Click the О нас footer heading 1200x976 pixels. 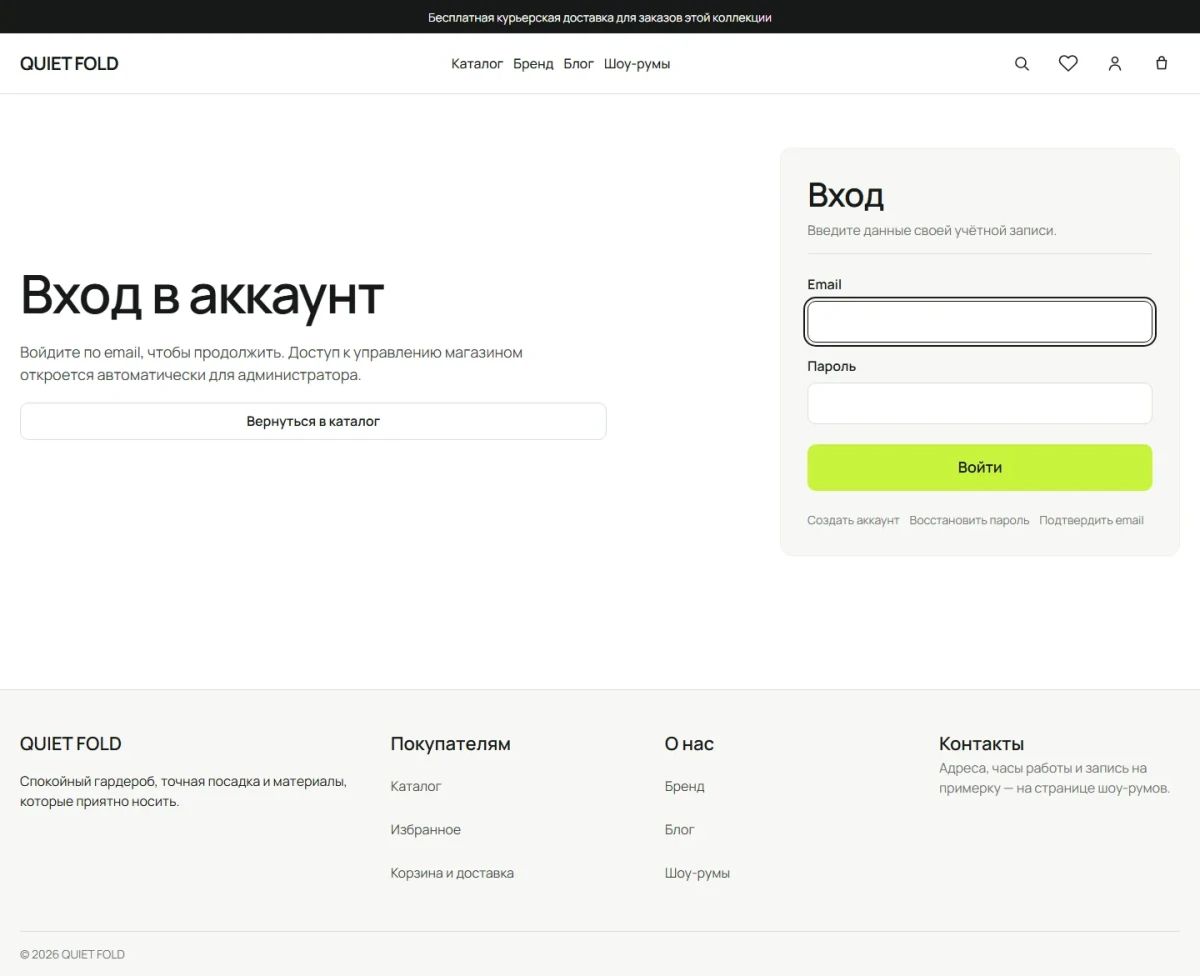689,744
